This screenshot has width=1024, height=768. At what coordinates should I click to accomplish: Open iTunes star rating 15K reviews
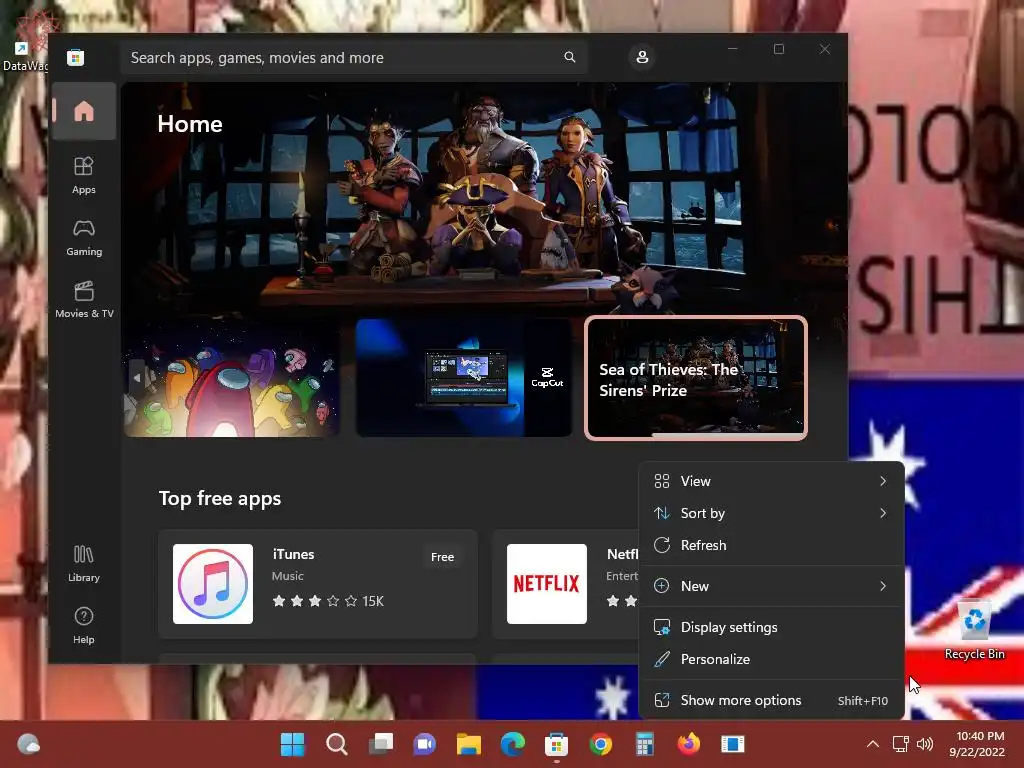[x=328, y=601]
